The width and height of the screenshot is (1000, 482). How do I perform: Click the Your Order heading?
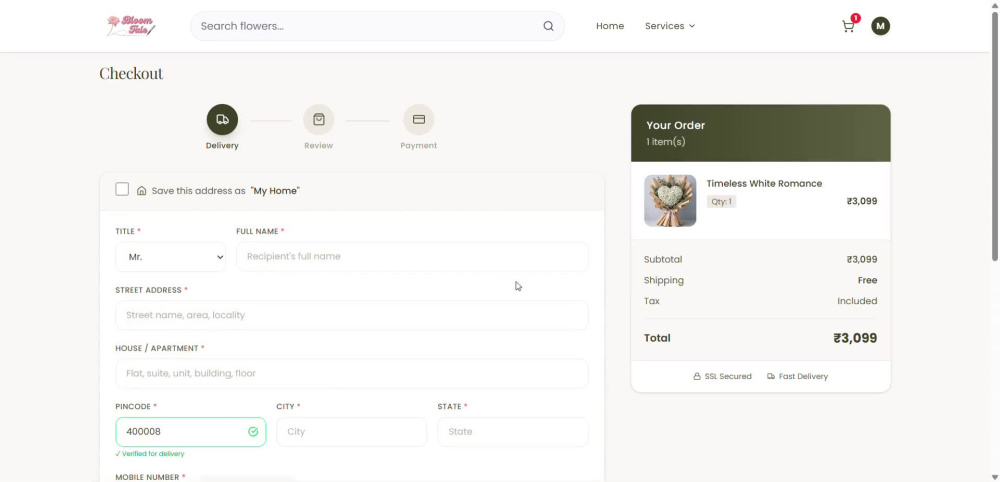675,126
